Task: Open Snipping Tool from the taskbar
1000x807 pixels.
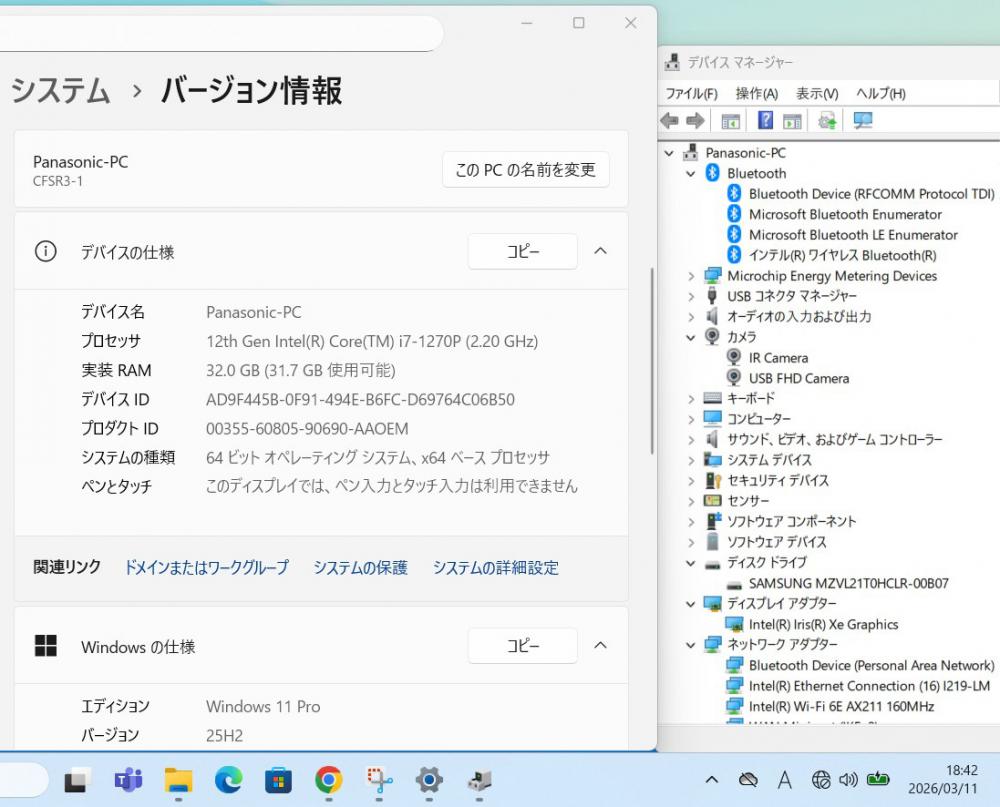Action: [379, 780]
